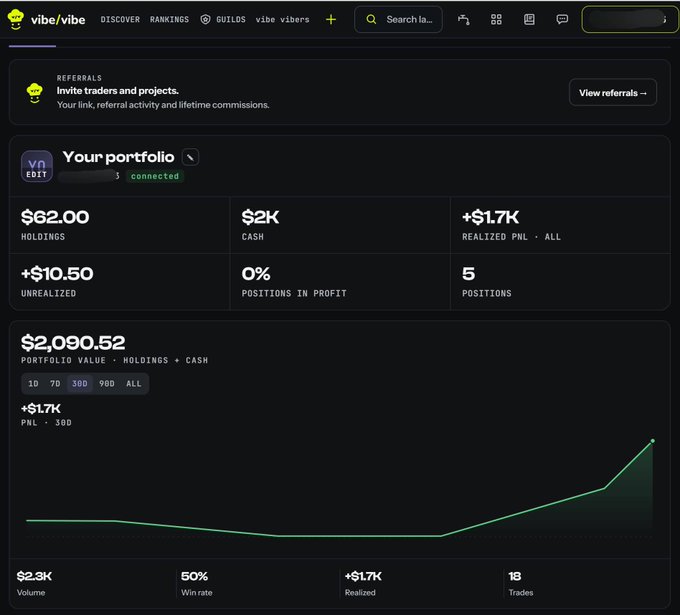This screenshot has height=615, width=680.
Task: Open the faucet icon in the top bar
Action: [x=464, y=20]
